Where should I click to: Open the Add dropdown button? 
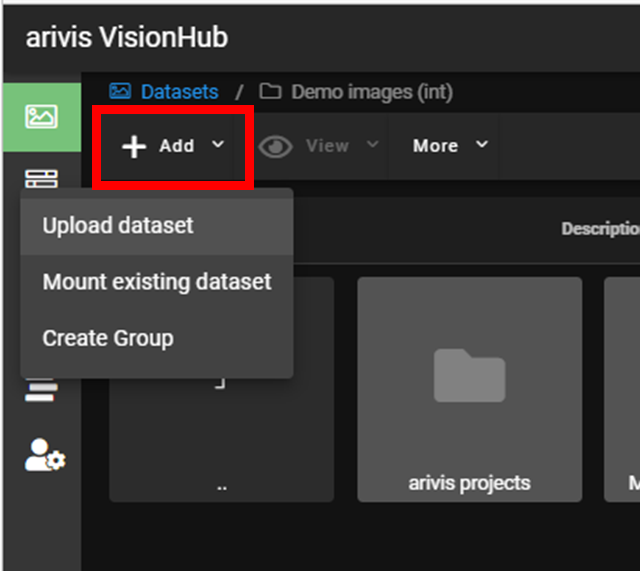click(x=173, y=146)
